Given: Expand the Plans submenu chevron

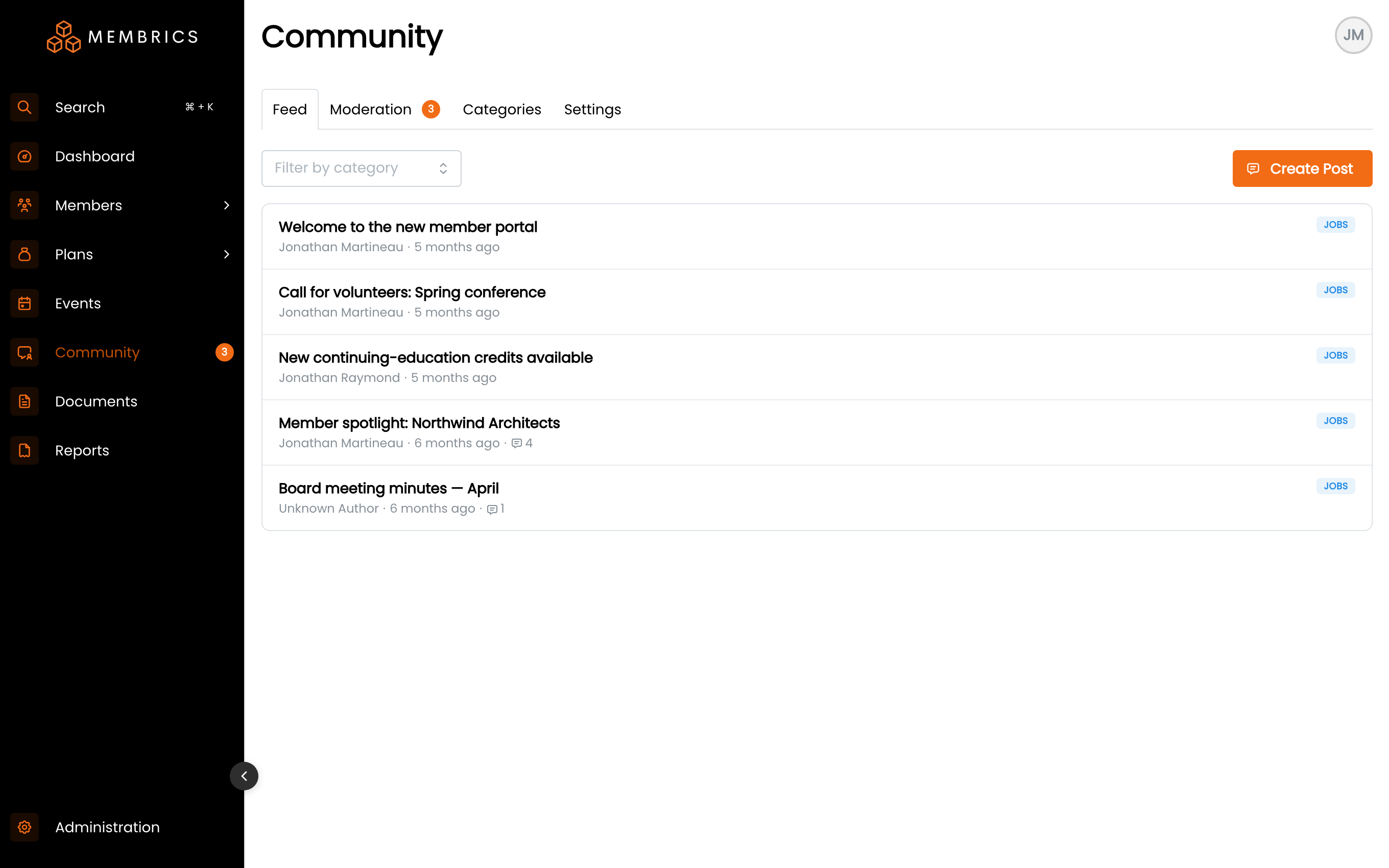Looking at the screenshot, I should [227, 254].
